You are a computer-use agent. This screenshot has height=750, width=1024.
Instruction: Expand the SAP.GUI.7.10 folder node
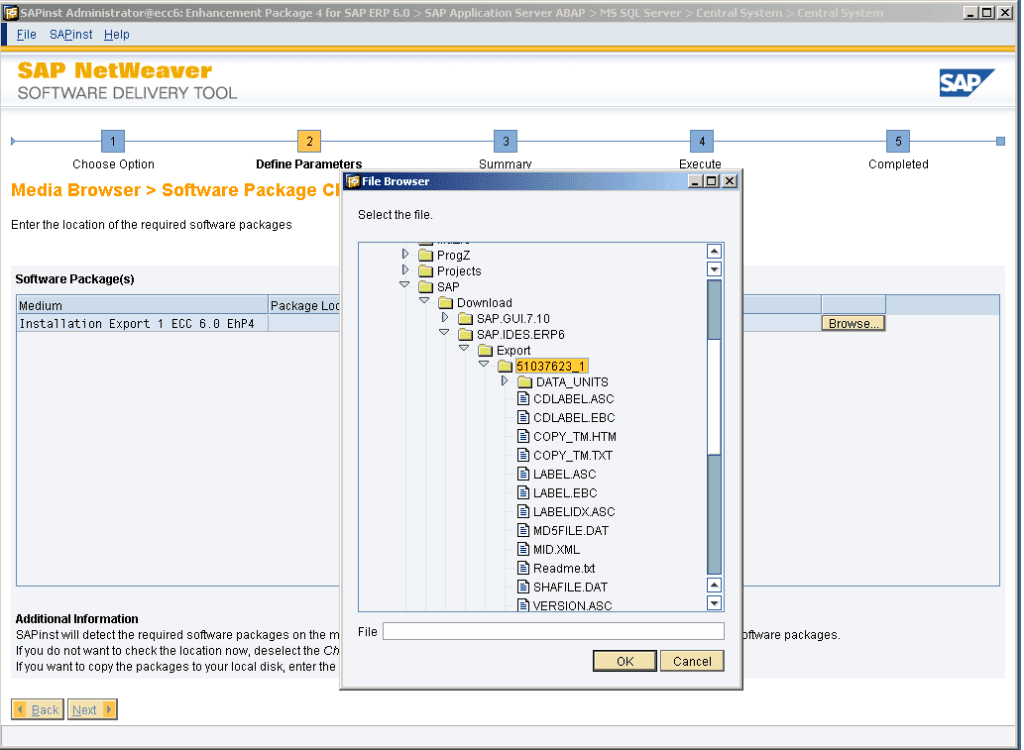point(445,318)
